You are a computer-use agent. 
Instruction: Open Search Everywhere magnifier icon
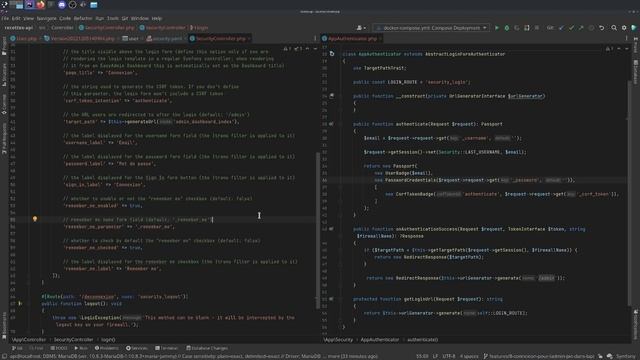pos(614,28)
